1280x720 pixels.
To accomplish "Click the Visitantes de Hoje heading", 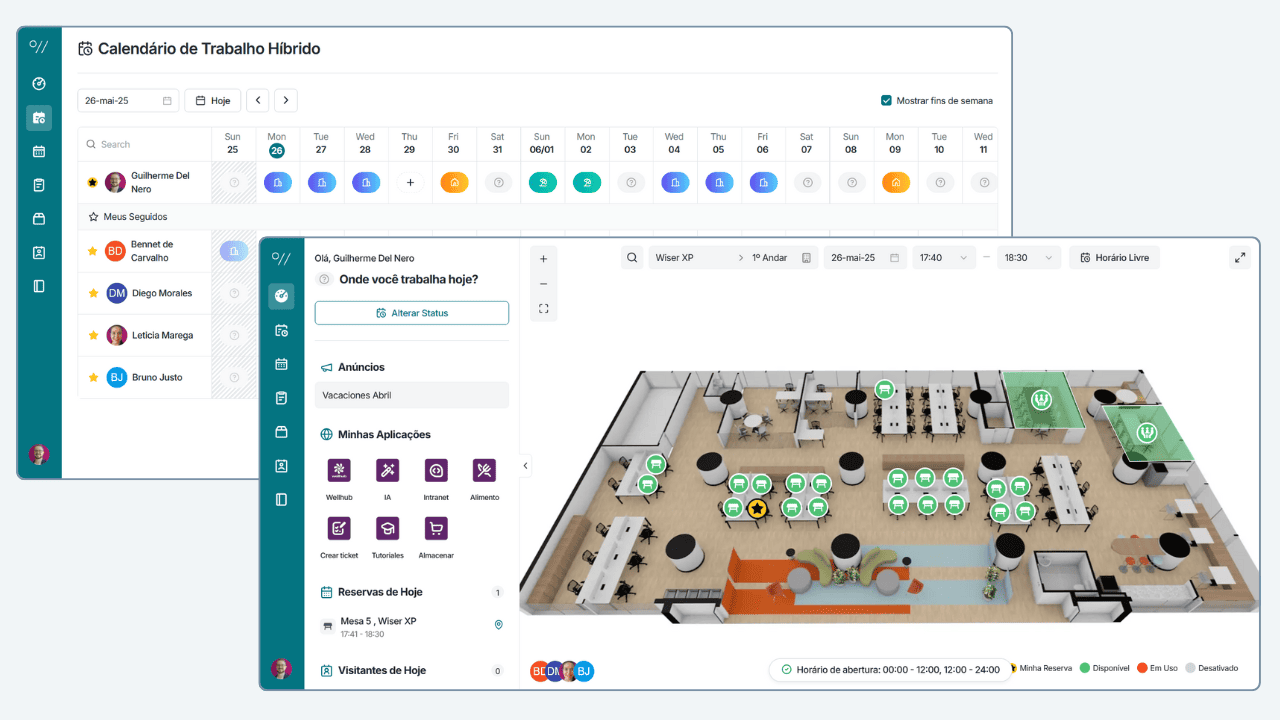I will (x=382, y=670).
